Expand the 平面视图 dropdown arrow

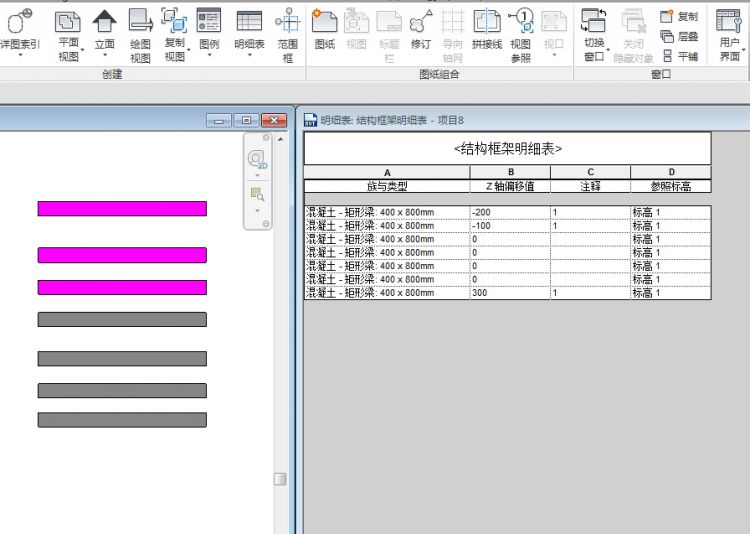pyautogui.click(x=82, y=50)
